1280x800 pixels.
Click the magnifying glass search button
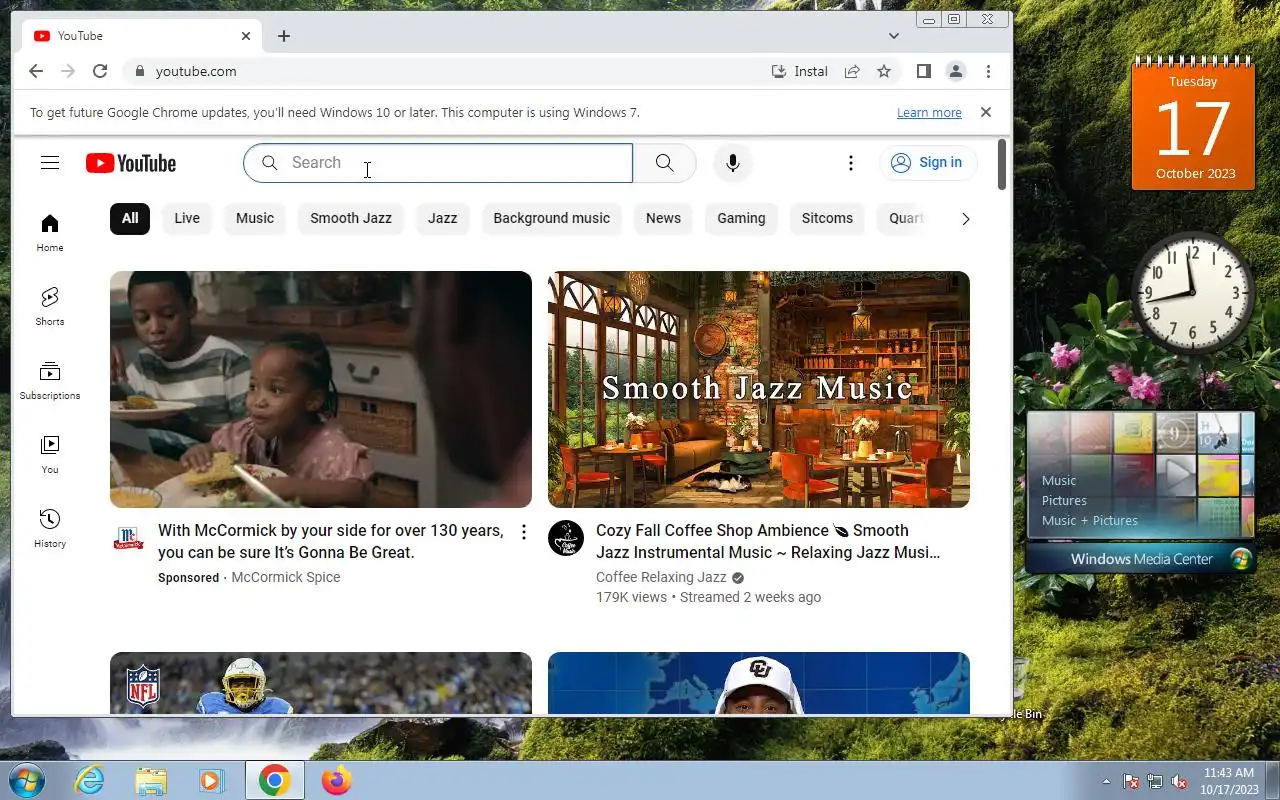point(664,163)
